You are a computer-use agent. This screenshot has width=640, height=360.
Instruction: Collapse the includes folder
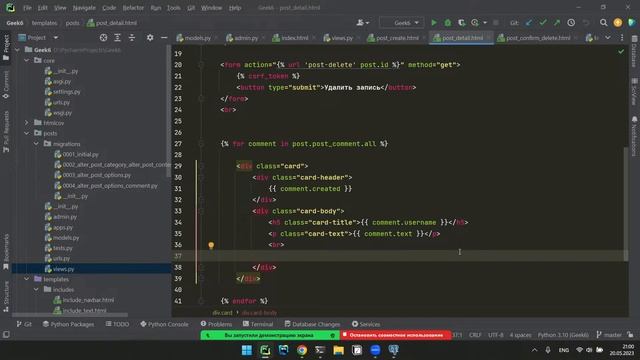tap(36, 289)
